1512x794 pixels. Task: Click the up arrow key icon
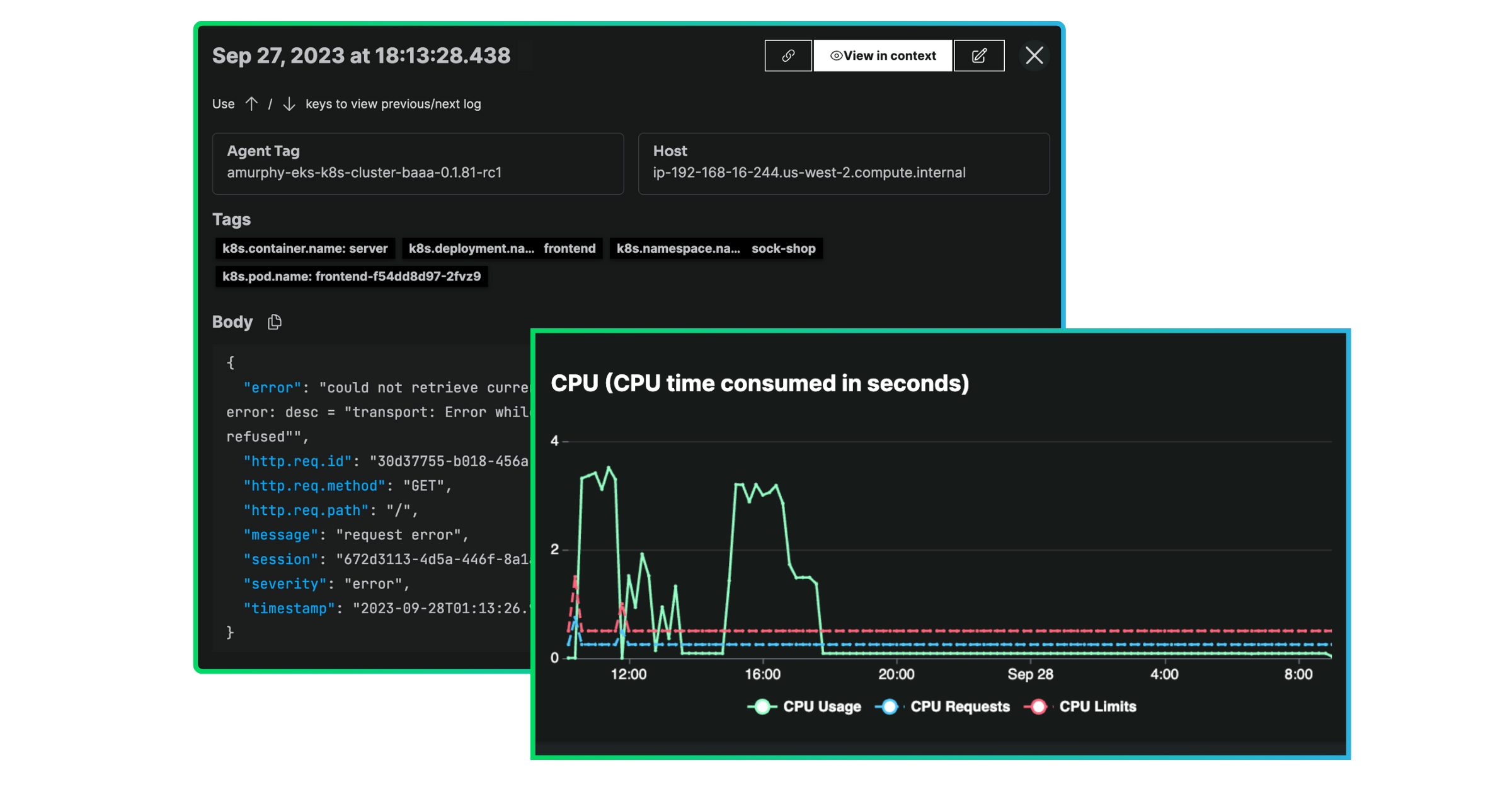tap(251, 104)
